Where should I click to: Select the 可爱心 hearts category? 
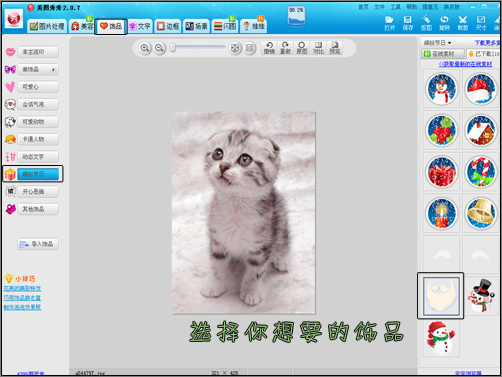pyautogui.click(x=38, y=87)
